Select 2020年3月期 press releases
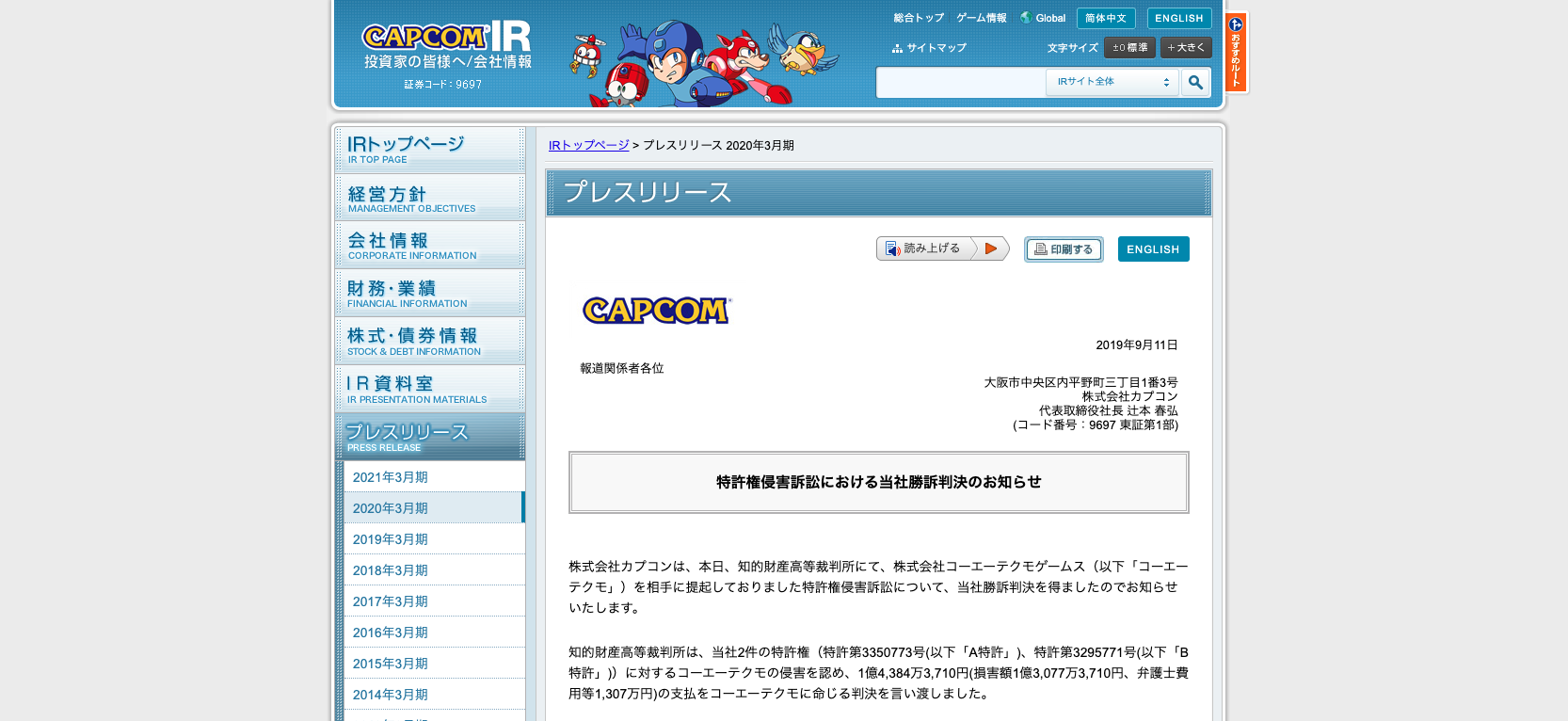 434,508
